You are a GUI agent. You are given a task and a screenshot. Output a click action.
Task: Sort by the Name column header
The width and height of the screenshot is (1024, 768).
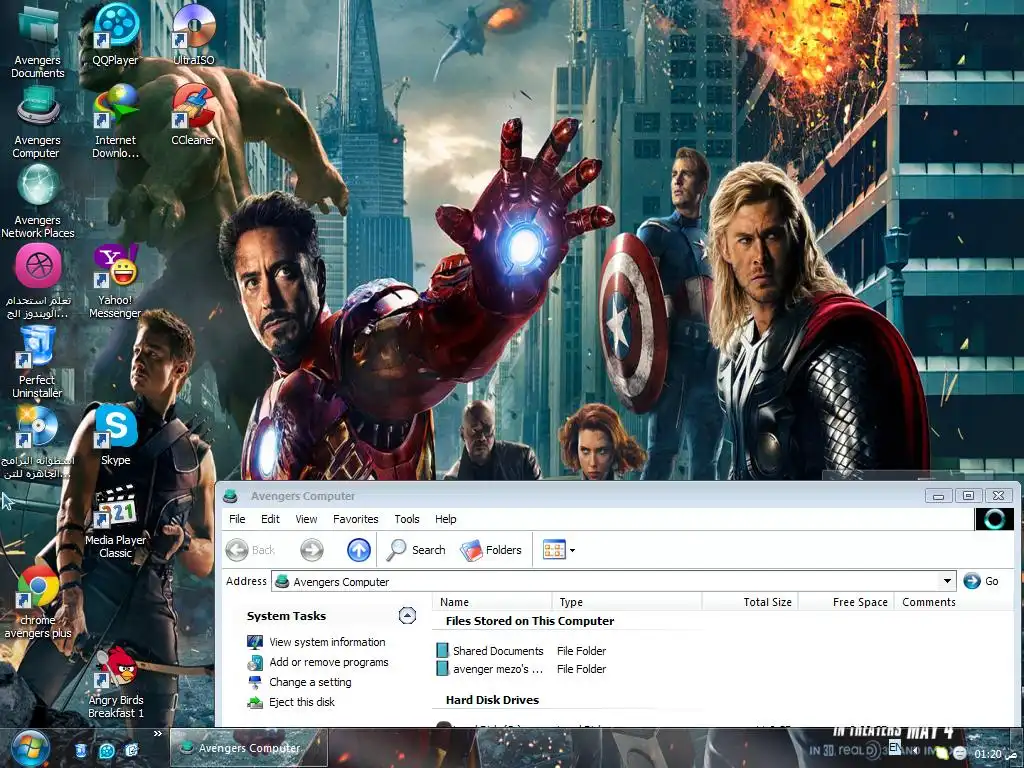[x=493, y=601]
